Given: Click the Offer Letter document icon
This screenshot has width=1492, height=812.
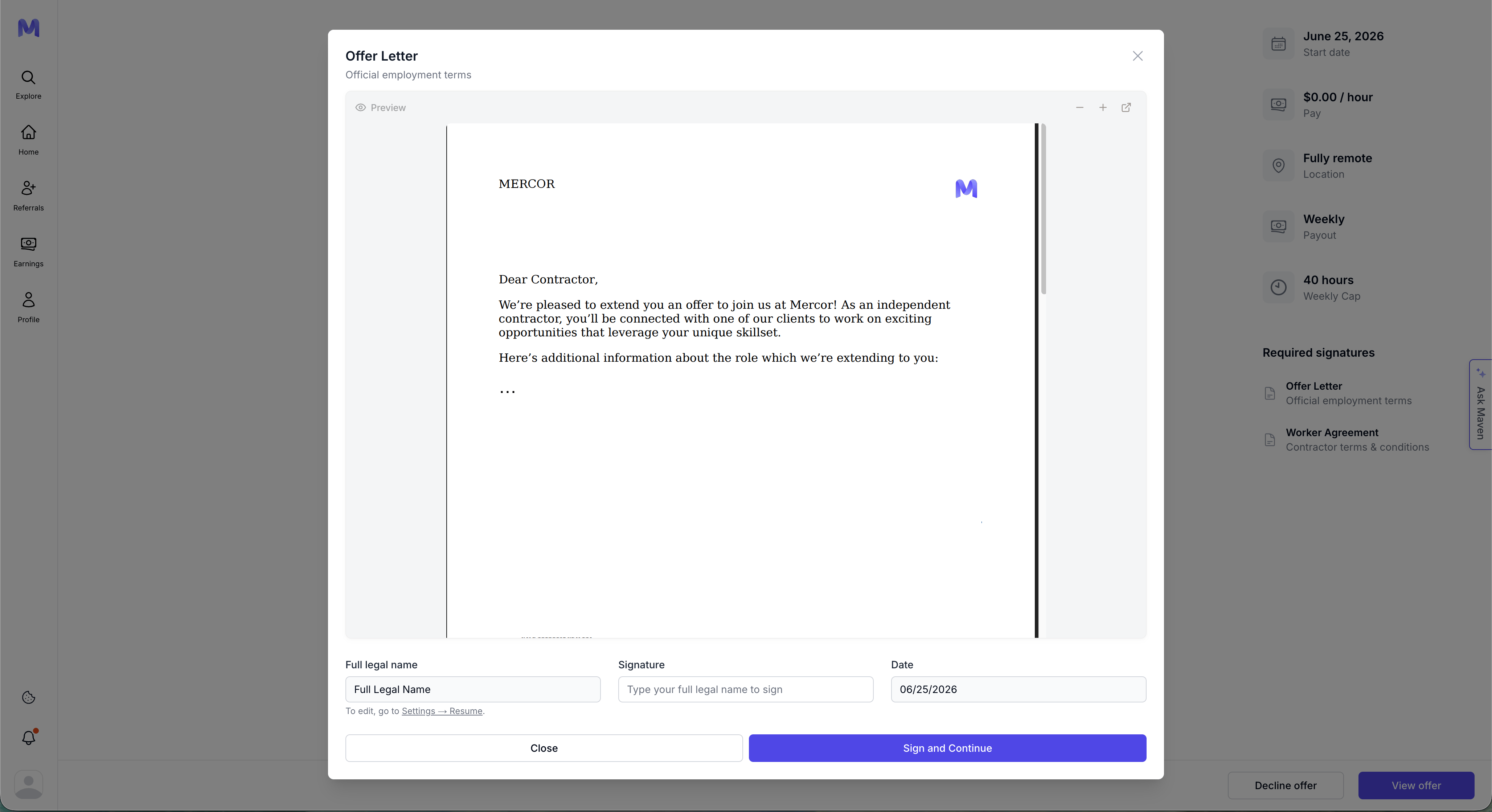Looking at the screenshot, I should (x=1270, y=393).
